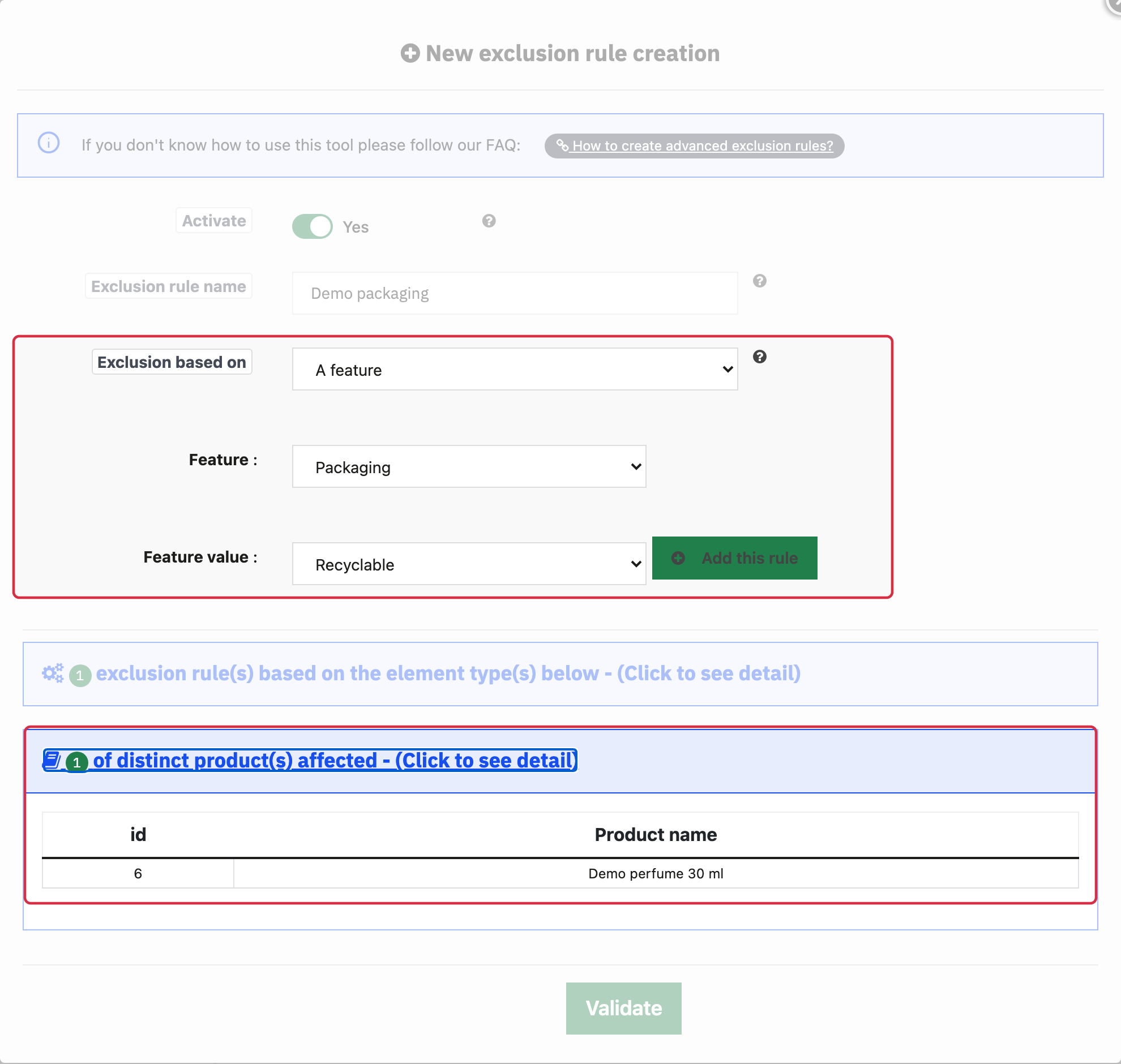Open How to create advanced exclusion rules link
Viewport: 1121px width, 1064px height.
tap(694, 146)
